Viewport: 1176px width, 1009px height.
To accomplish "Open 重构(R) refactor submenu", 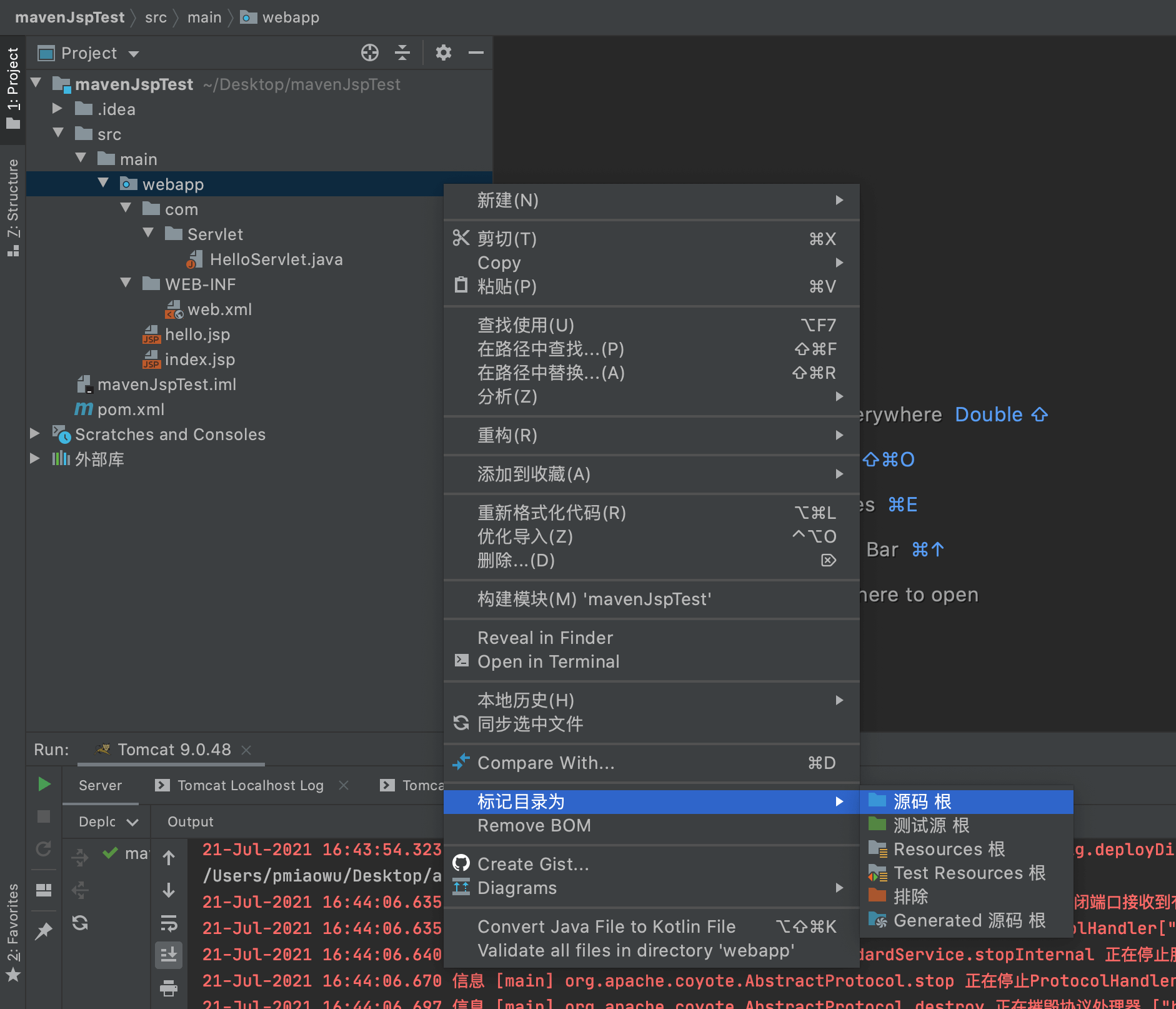I will coord(652,435).
